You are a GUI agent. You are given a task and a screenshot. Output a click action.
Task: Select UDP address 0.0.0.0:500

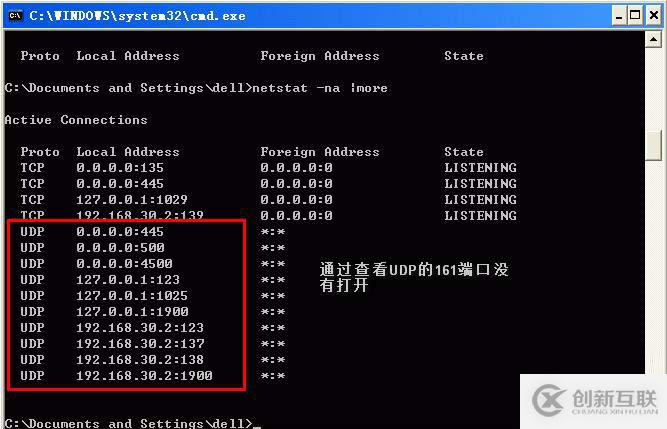coord(120,247)
